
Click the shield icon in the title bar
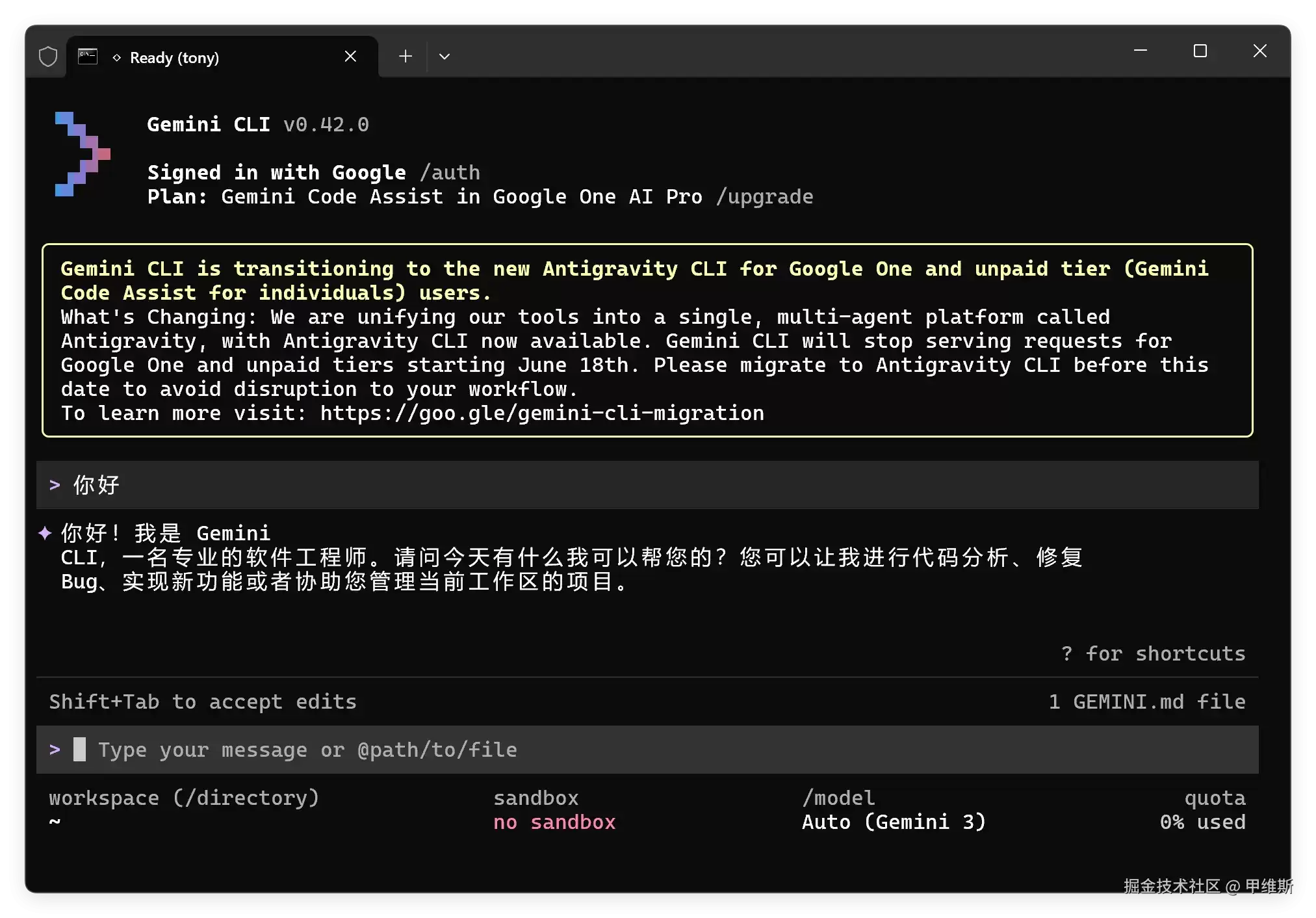pos(48,57)
